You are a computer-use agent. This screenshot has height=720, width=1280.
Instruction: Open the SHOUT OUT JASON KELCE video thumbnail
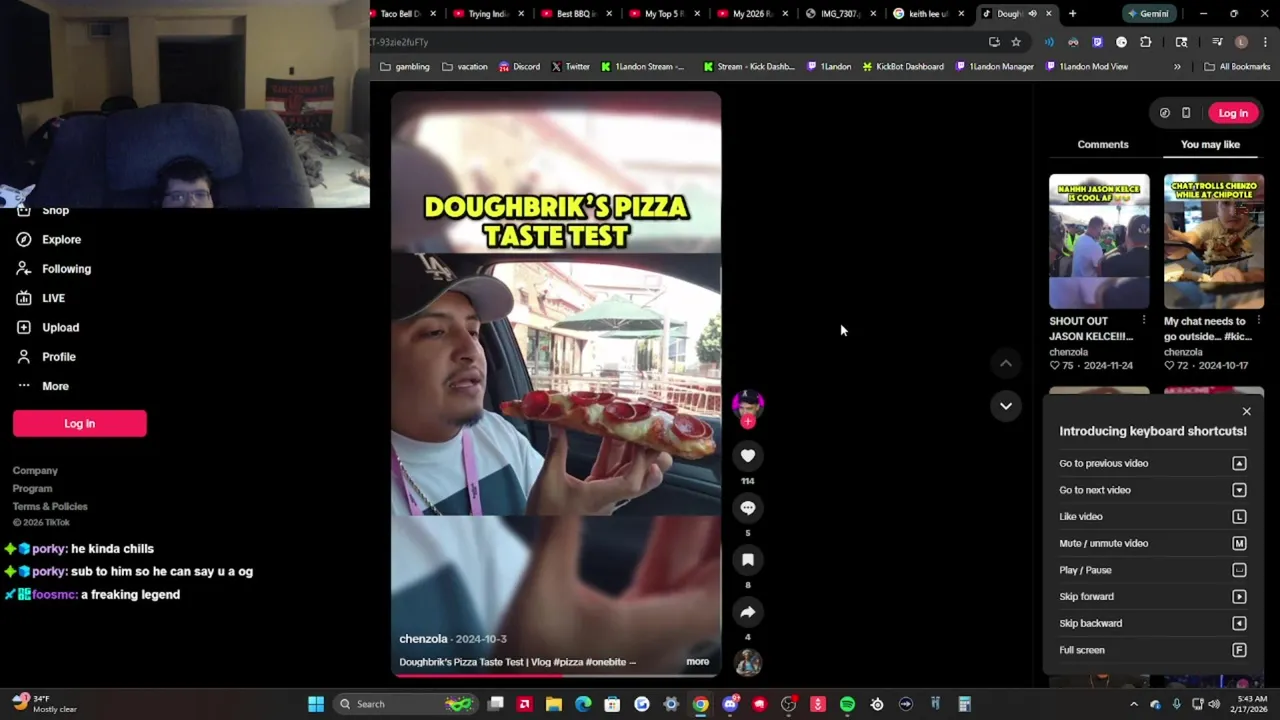pyautogui.click(x=1099, y=241)
